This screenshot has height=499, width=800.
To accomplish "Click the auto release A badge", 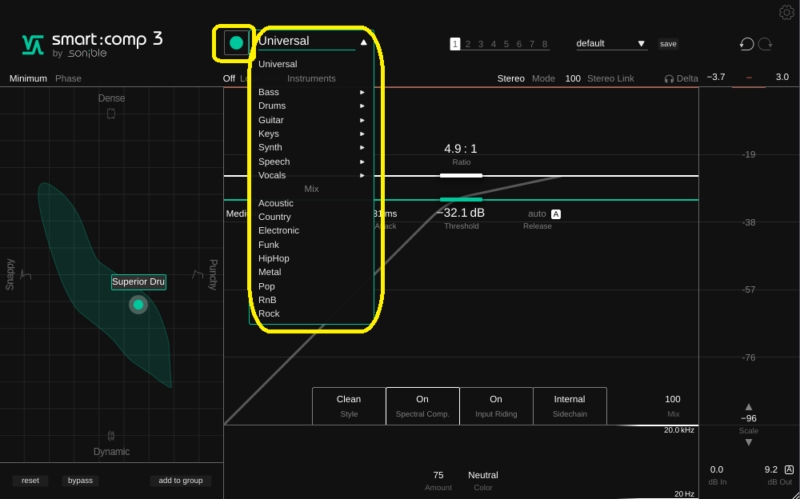I will [556, 214].
